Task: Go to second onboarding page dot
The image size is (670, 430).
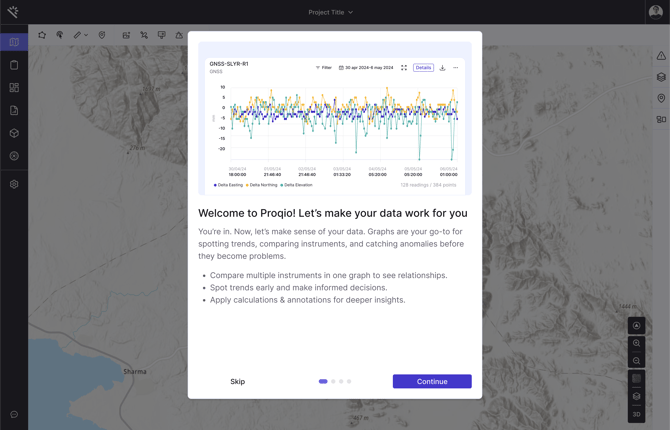Action: click(333, 381)
